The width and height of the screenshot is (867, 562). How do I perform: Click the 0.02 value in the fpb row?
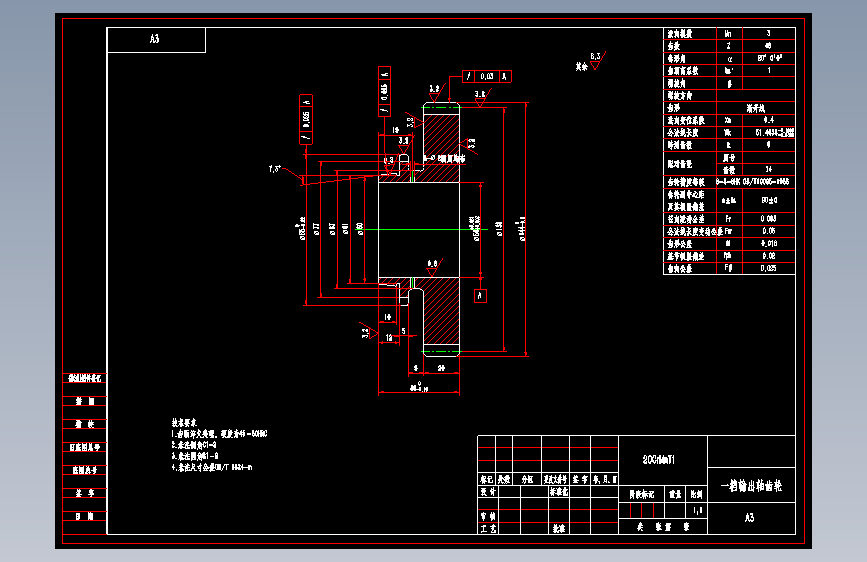point(769,256)
